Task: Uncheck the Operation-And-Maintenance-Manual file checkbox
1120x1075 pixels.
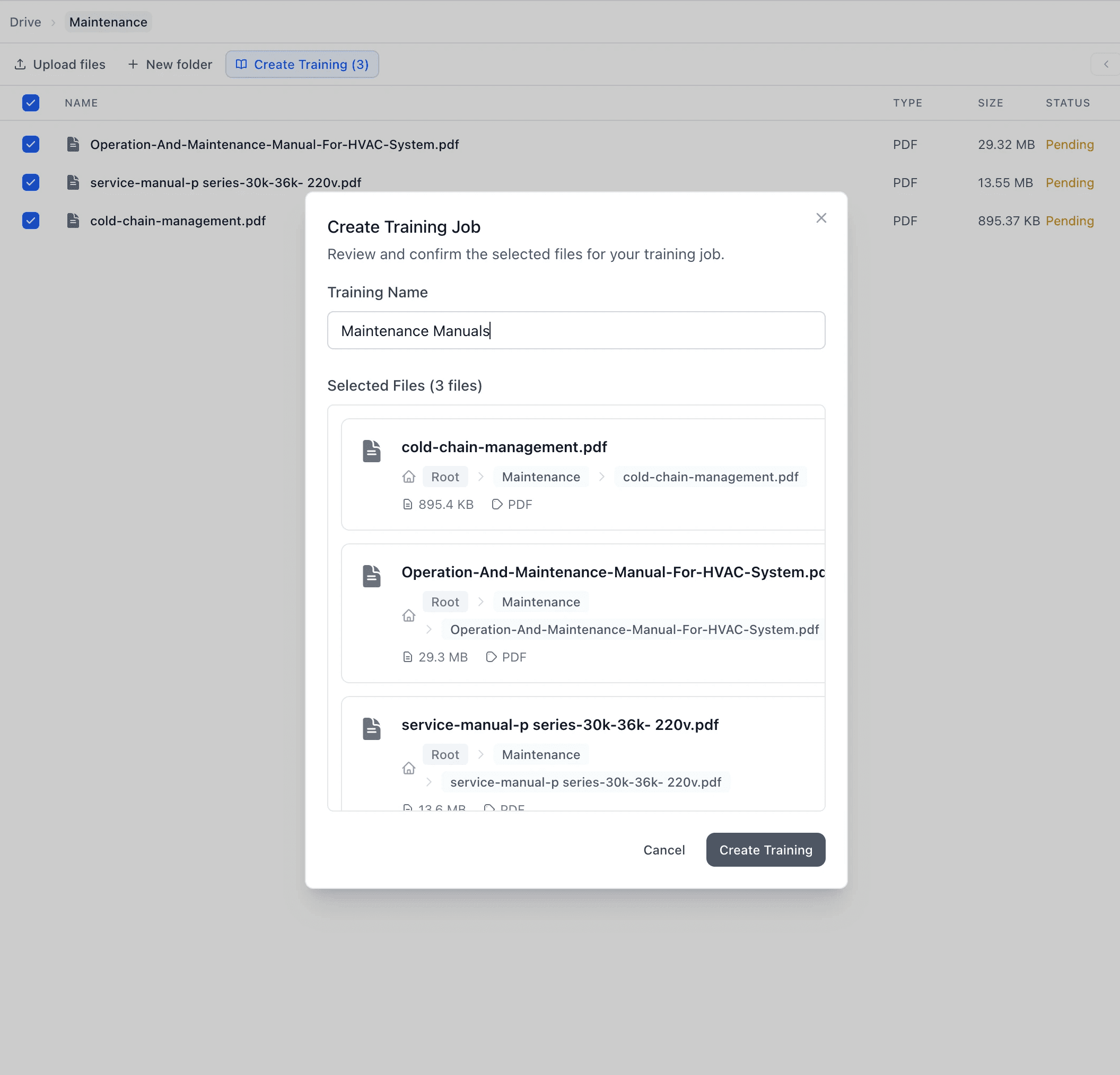Action: pos(31,144)
